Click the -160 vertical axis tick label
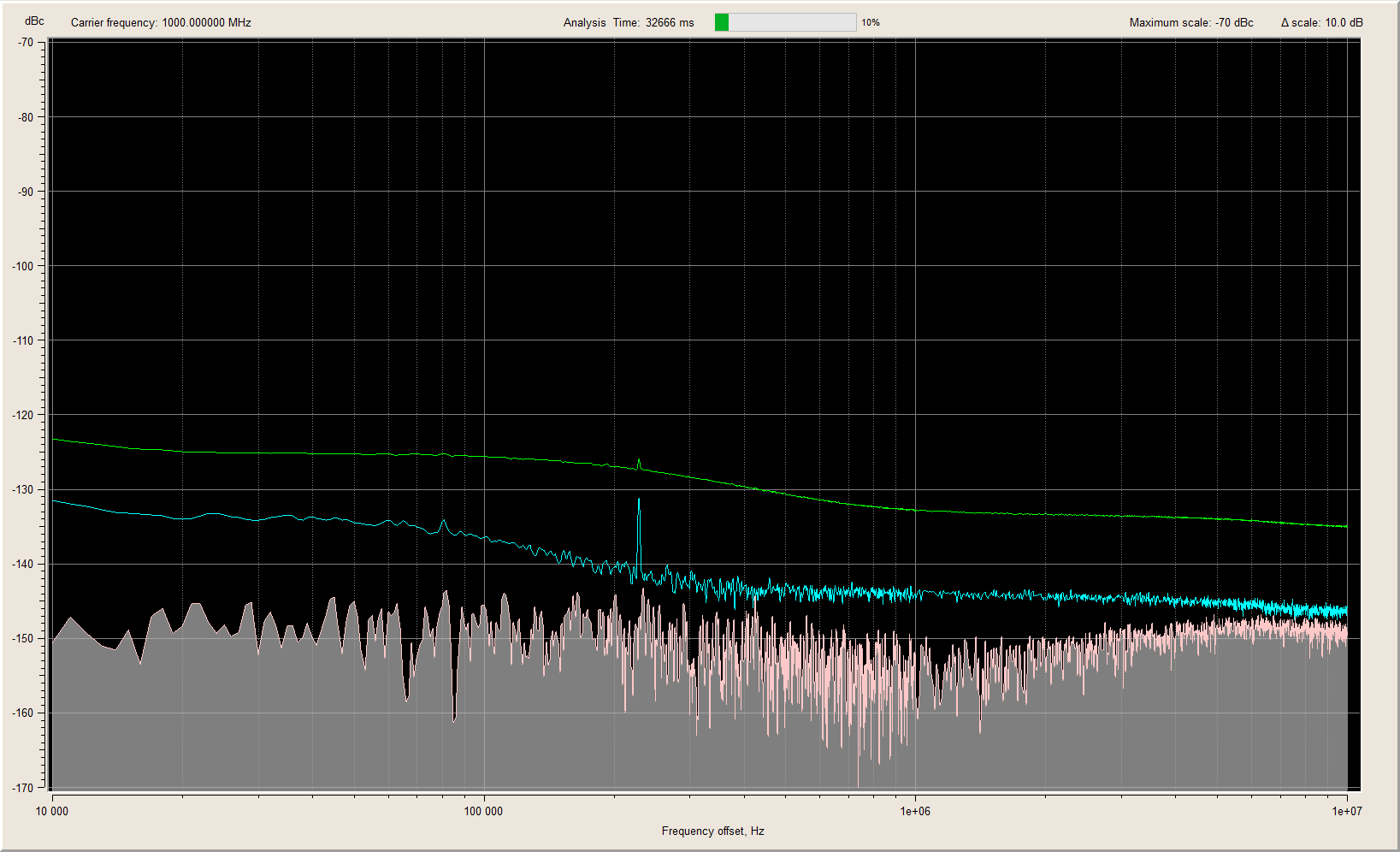This screenshot has height=852, width=1400. point(23,713)
